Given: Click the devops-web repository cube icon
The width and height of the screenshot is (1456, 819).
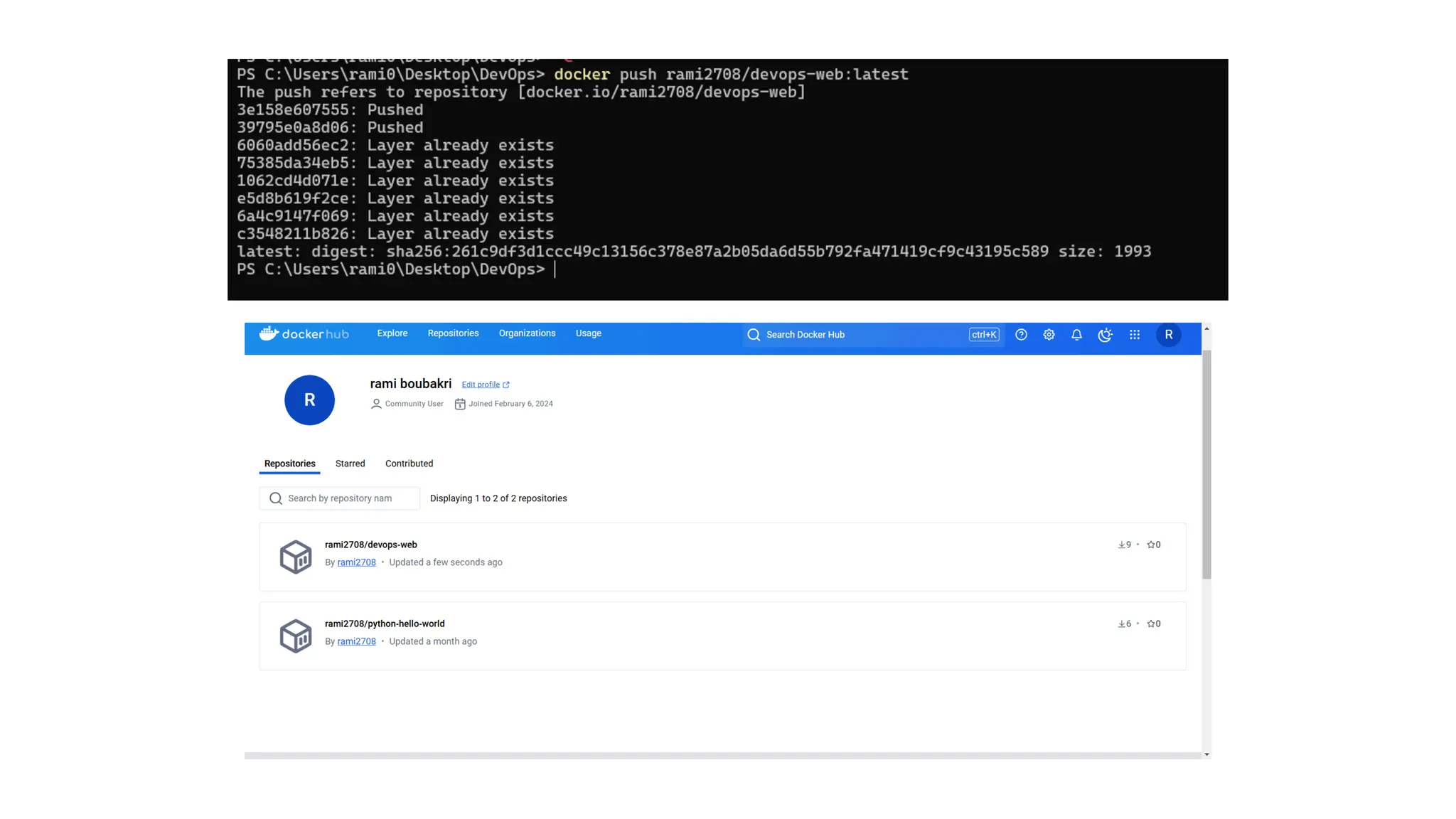Looking at the screenshot, I should pyautogui.click(x=296, y=557).
